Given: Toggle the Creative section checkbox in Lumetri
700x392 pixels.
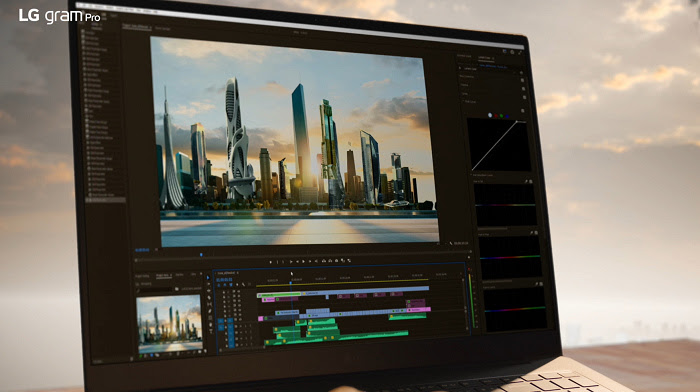Looking at the screenshot, I should tap(523, 89).
